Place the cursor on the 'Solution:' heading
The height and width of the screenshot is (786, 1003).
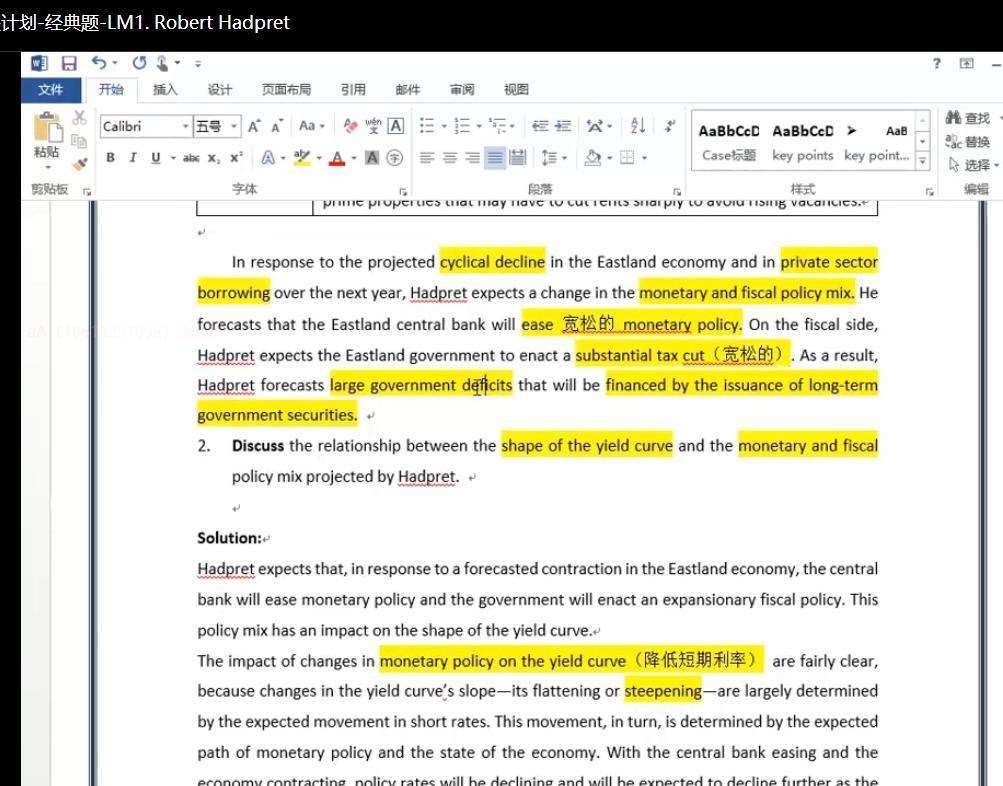click(x=229, y=538)
